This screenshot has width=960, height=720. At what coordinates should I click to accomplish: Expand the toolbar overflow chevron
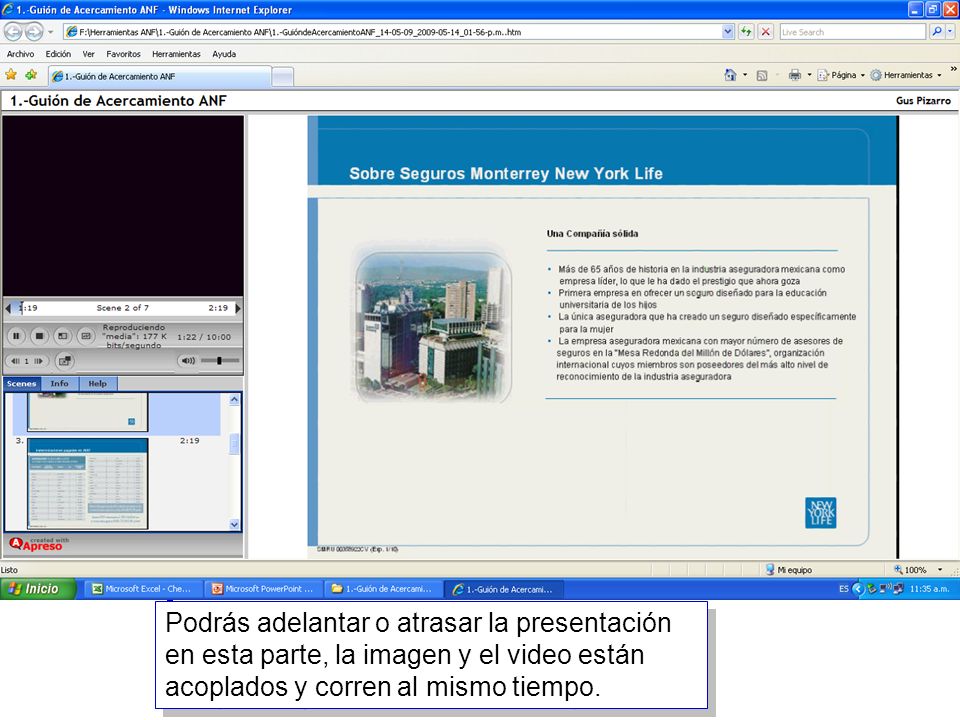(953, 69)
